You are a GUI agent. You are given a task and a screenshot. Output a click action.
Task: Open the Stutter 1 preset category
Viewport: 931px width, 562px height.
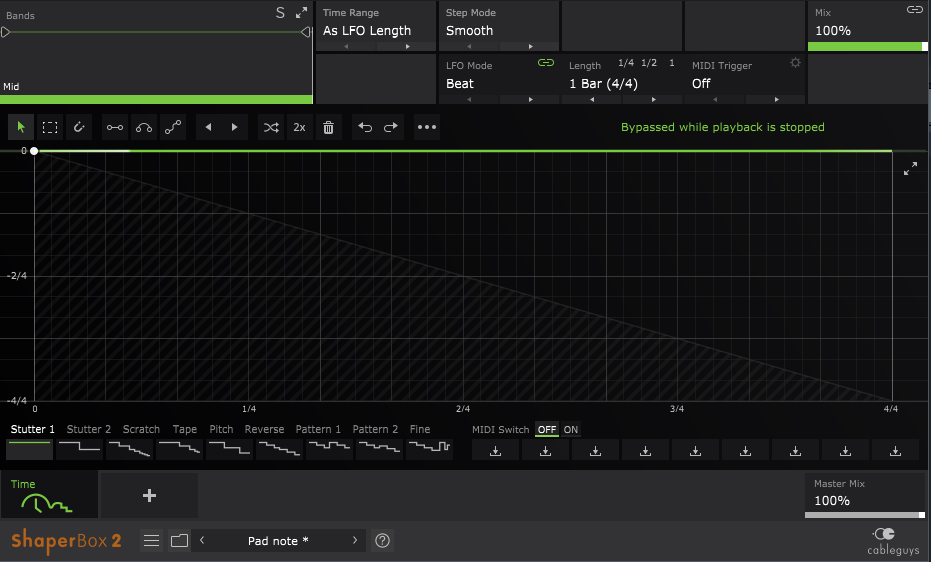pos(33,429)
